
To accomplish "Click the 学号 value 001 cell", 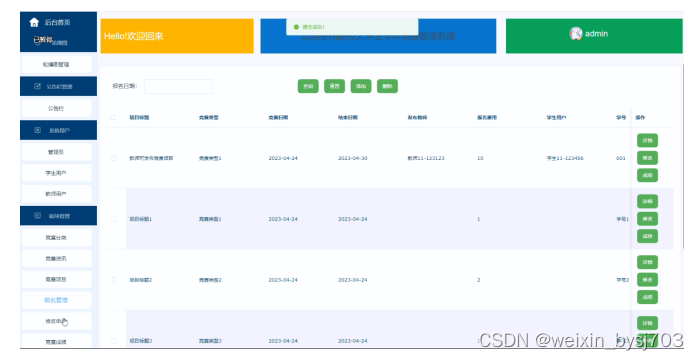I will 621,158.
